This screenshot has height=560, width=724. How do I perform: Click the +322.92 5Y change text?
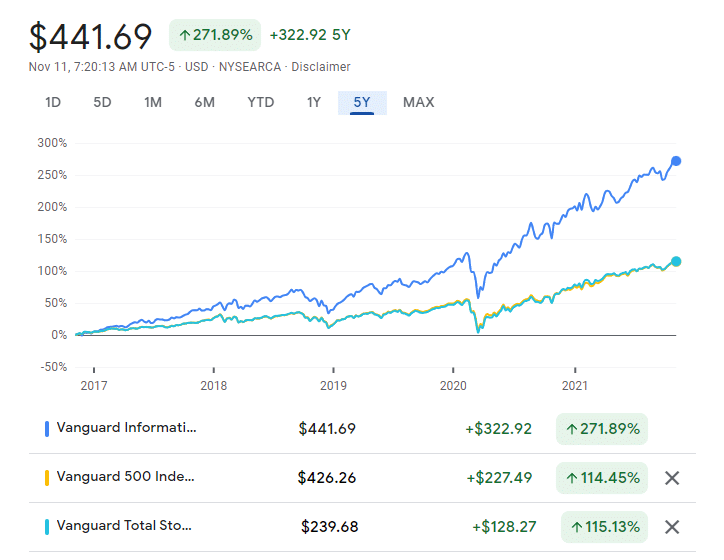pos(310,35)
